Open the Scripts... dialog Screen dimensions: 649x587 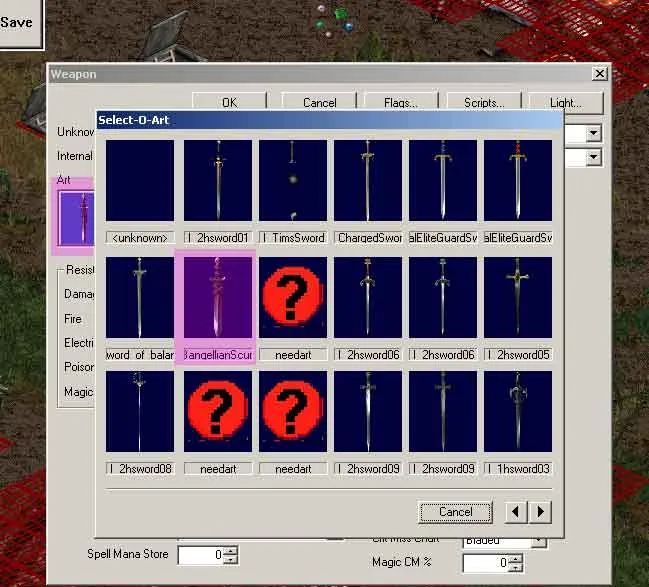[484, 102]
